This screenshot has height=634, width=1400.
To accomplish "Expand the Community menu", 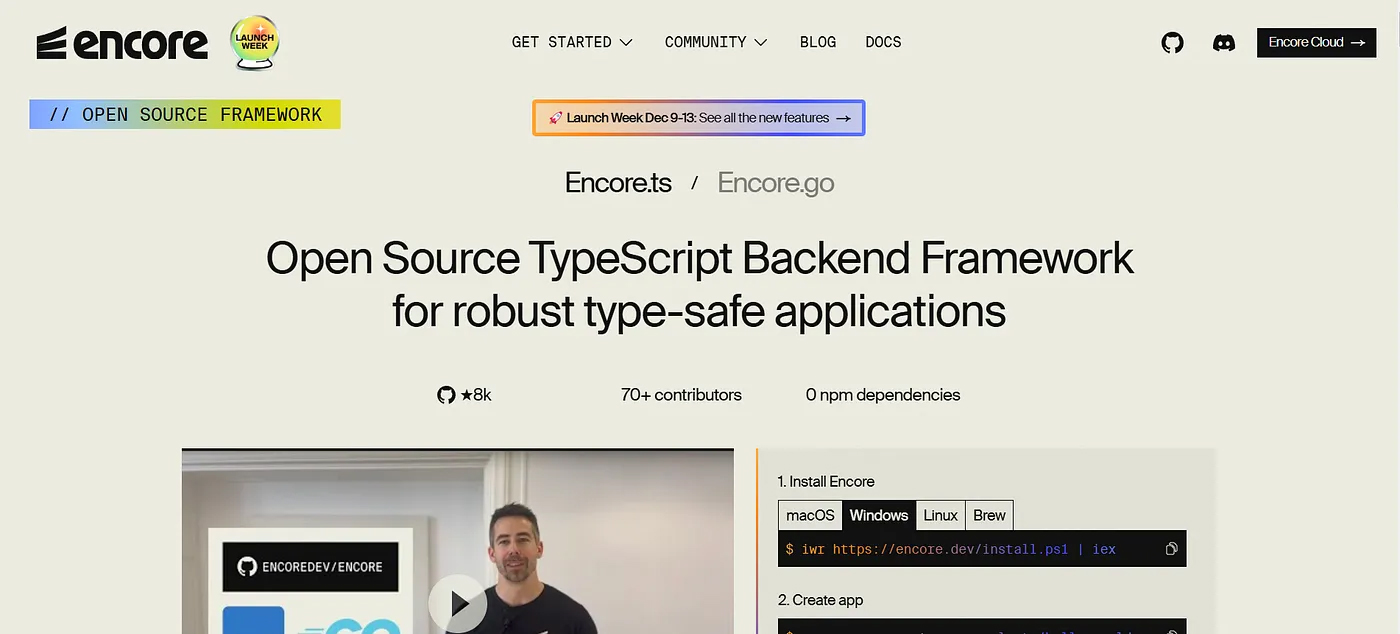I will pos(716,42).
